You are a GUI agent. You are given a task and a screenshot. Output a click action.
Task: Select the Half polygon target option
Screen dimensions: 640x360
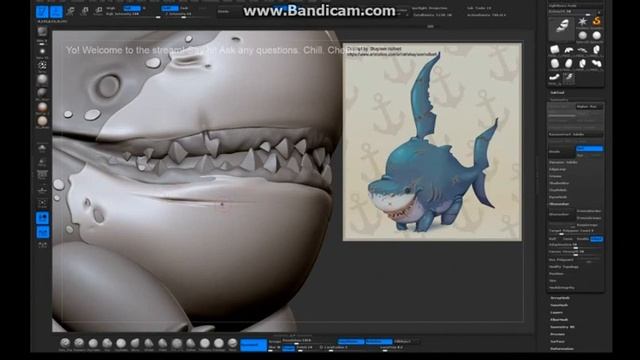[553, 239]
